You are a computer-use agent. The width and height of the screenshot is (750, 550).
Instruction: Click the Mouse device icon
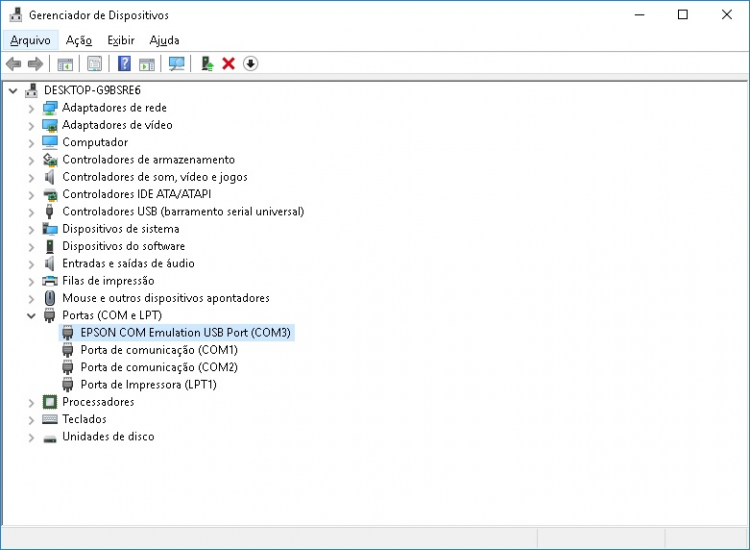pyautogui.click(x=50, y=298)
